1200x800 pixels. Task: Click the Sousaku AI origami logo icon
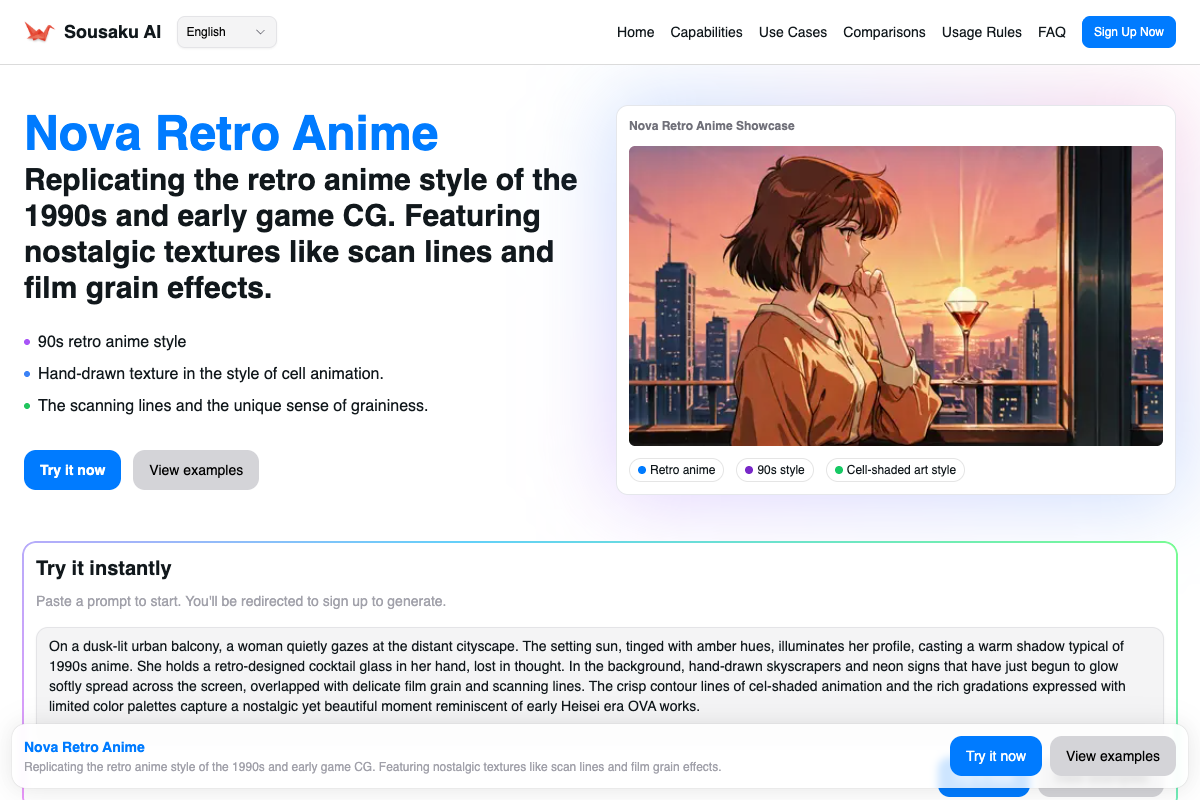38,31
